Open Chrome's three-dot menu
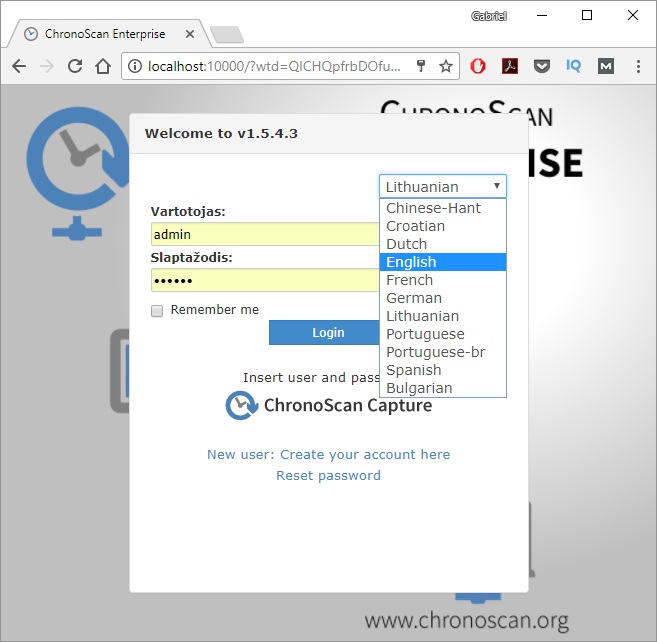The height and width of the screenshot is (642, 657). coord(638,66)
